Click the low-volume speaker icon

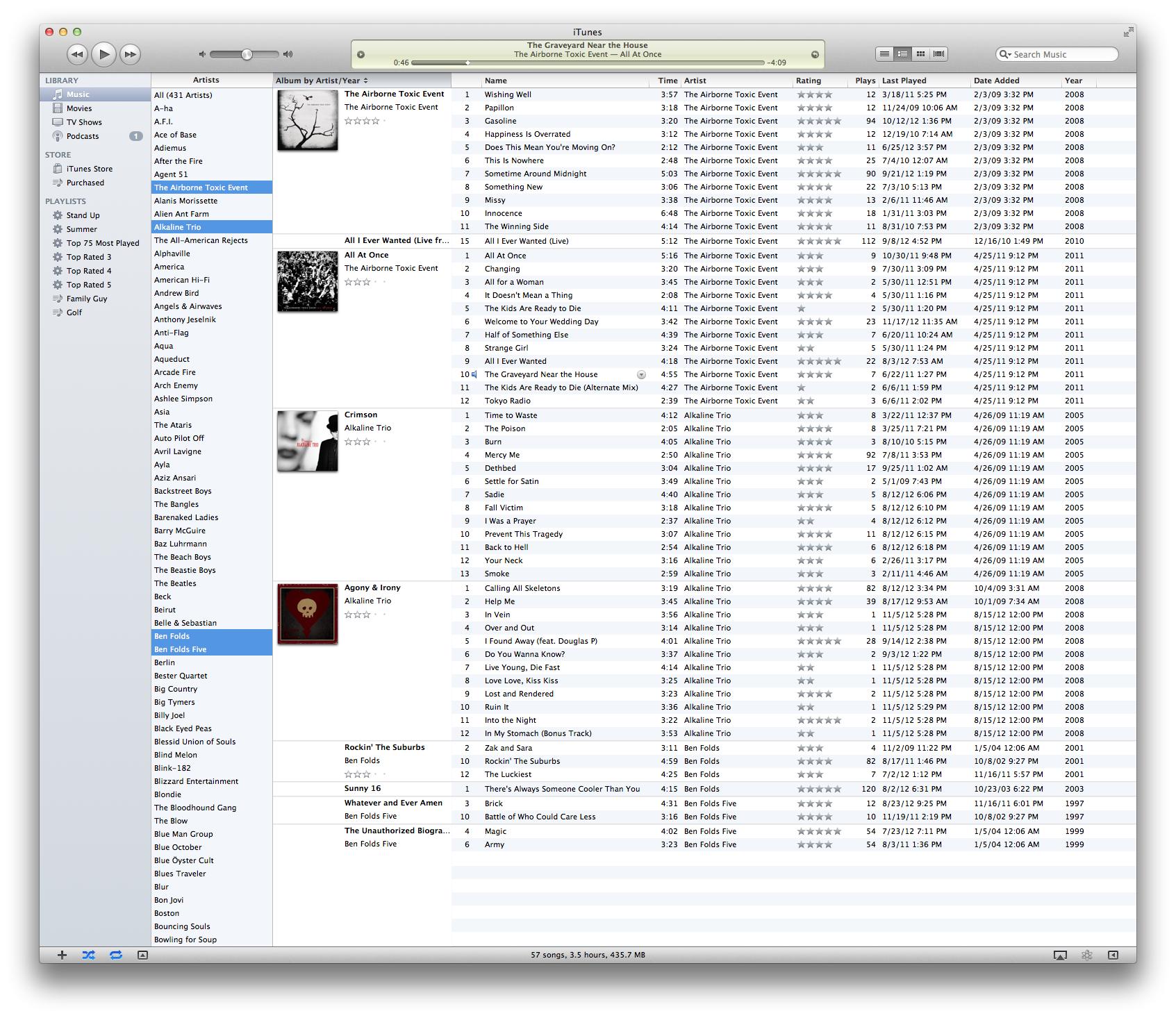coord(202,54)
